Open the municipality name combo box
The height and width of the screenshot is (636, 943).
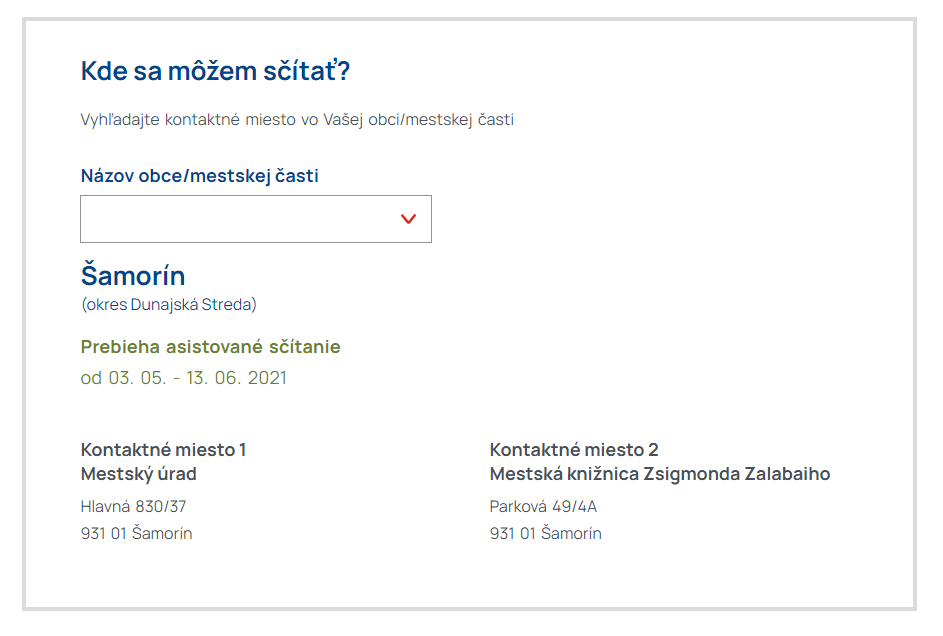(x=255, y=219)
